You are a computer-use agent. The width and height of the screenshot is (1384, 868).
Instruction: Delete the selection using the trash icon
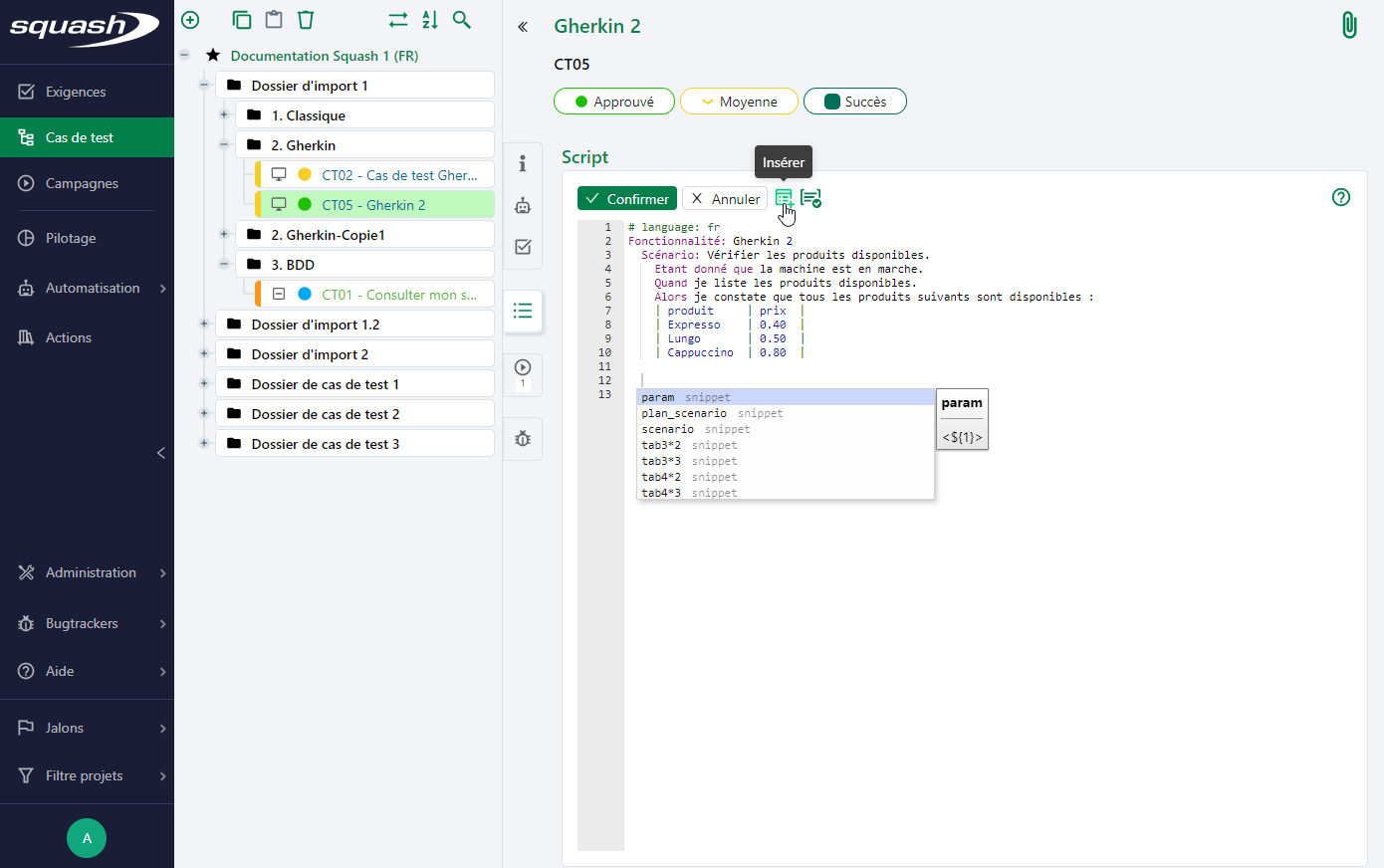(x=306, y=20)
